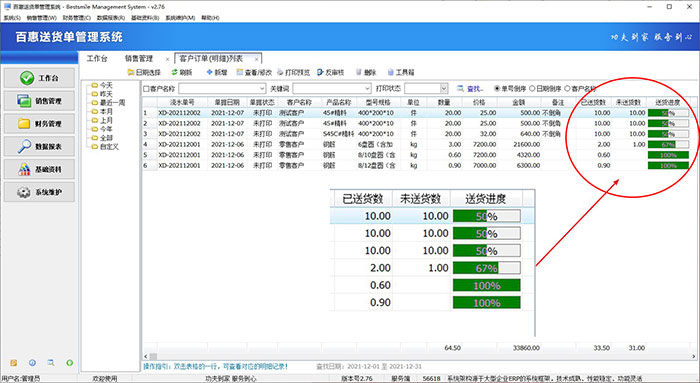700x383 pixels.
Task: Select the 自定义 folder in date tree
Action: (x=105, y=146)
